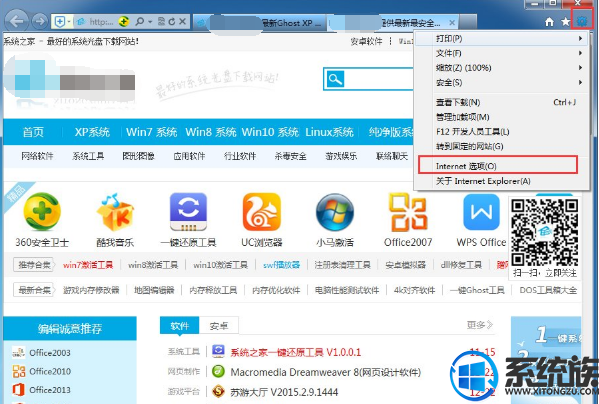Expand the 文件(F) submenu
The height and width of the screenshot is (404, 599).
click(501, 53)
